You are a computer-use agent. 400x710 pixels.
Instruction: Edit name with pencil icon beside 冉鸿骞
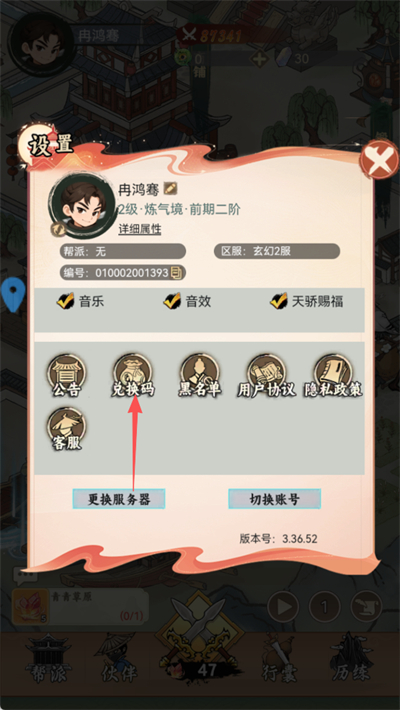171,188
